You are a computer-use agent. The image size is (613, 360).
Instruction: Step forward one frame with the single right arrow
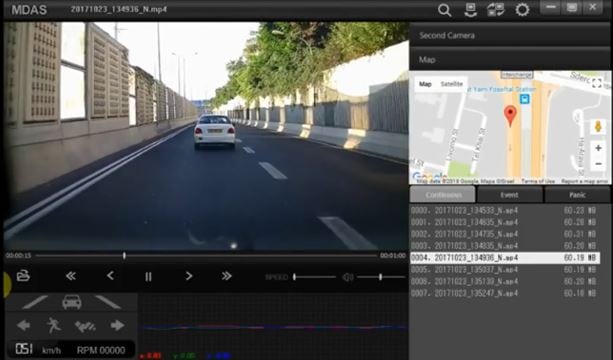[x=189, y=276]
